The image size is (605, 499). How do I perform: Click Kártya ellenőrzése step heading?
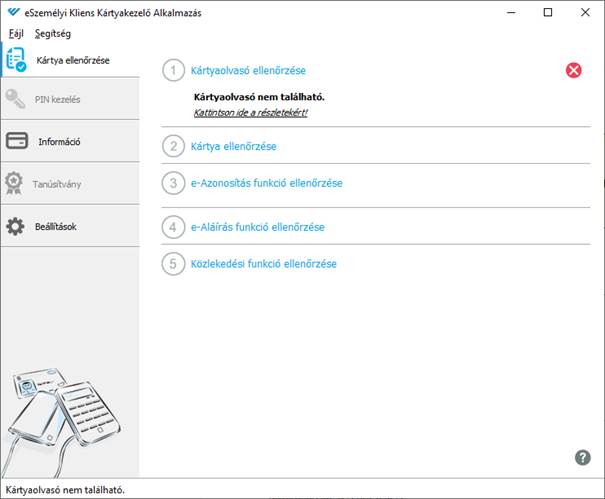click(233, 147)
